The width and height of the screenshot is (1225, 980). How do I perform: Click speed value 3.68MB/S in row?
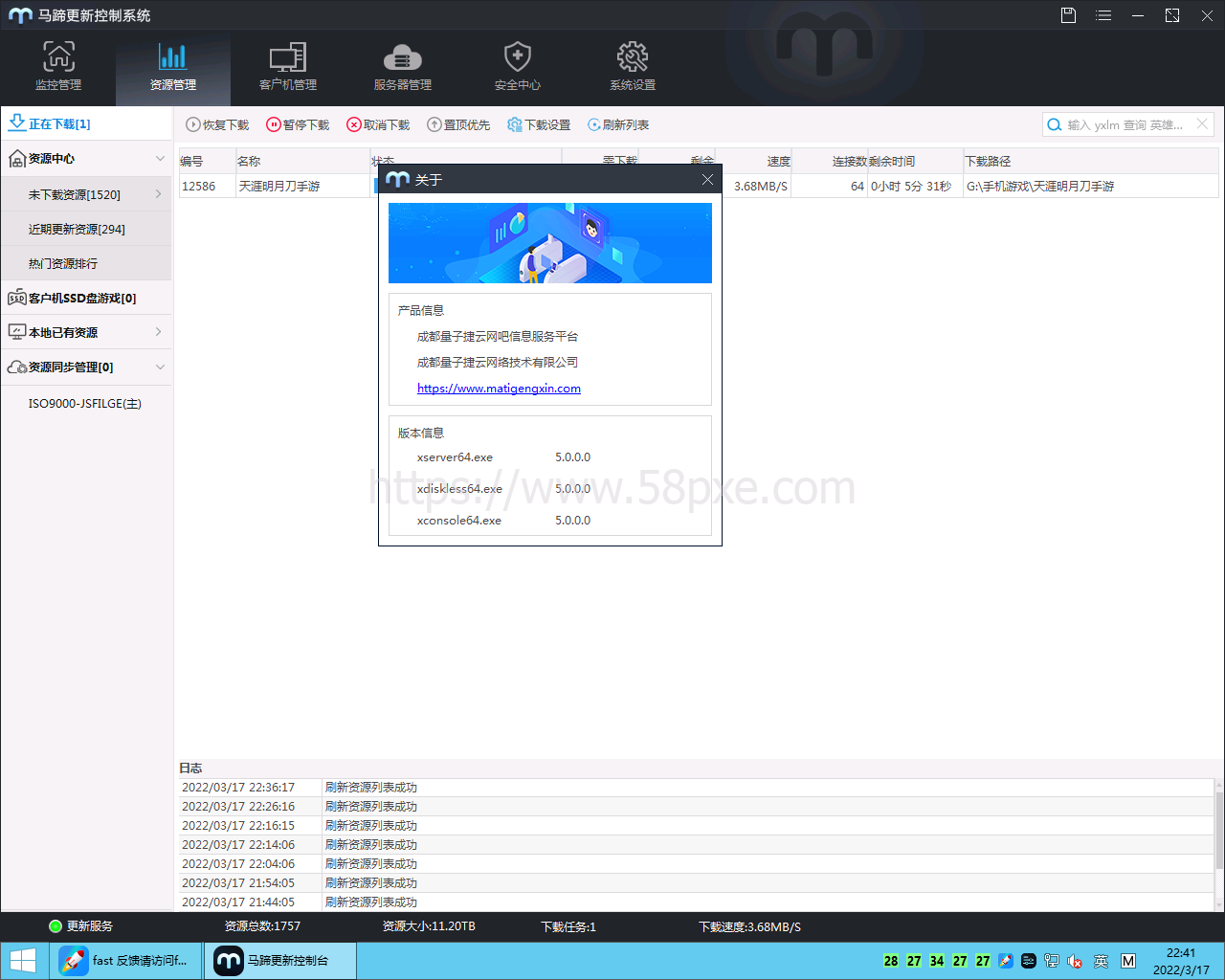761,186
